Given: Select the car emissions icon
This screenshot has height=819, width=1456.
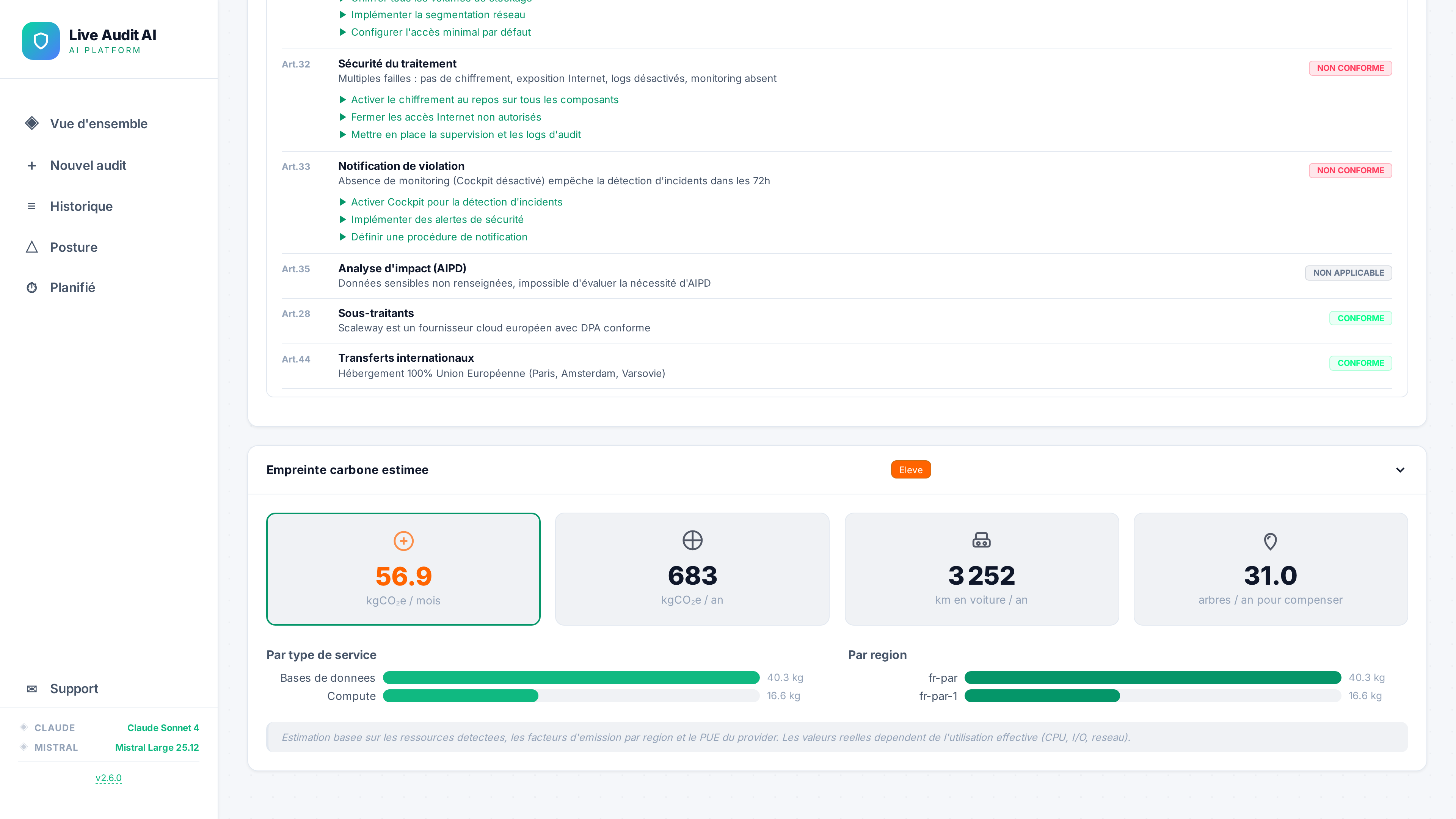Looking at the screenshot, I should (981, 540).
